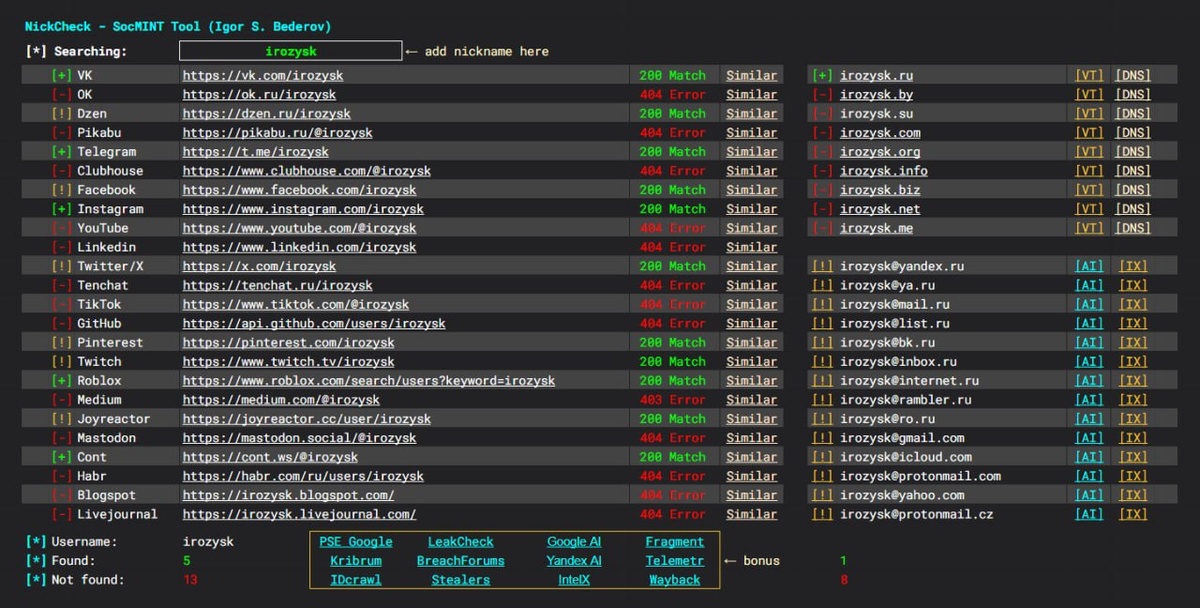The height and width of the screenshot is (608, 1200).
Task: Open the api.github.com/users/irozysk link
Action: click(x=314, y=323)
